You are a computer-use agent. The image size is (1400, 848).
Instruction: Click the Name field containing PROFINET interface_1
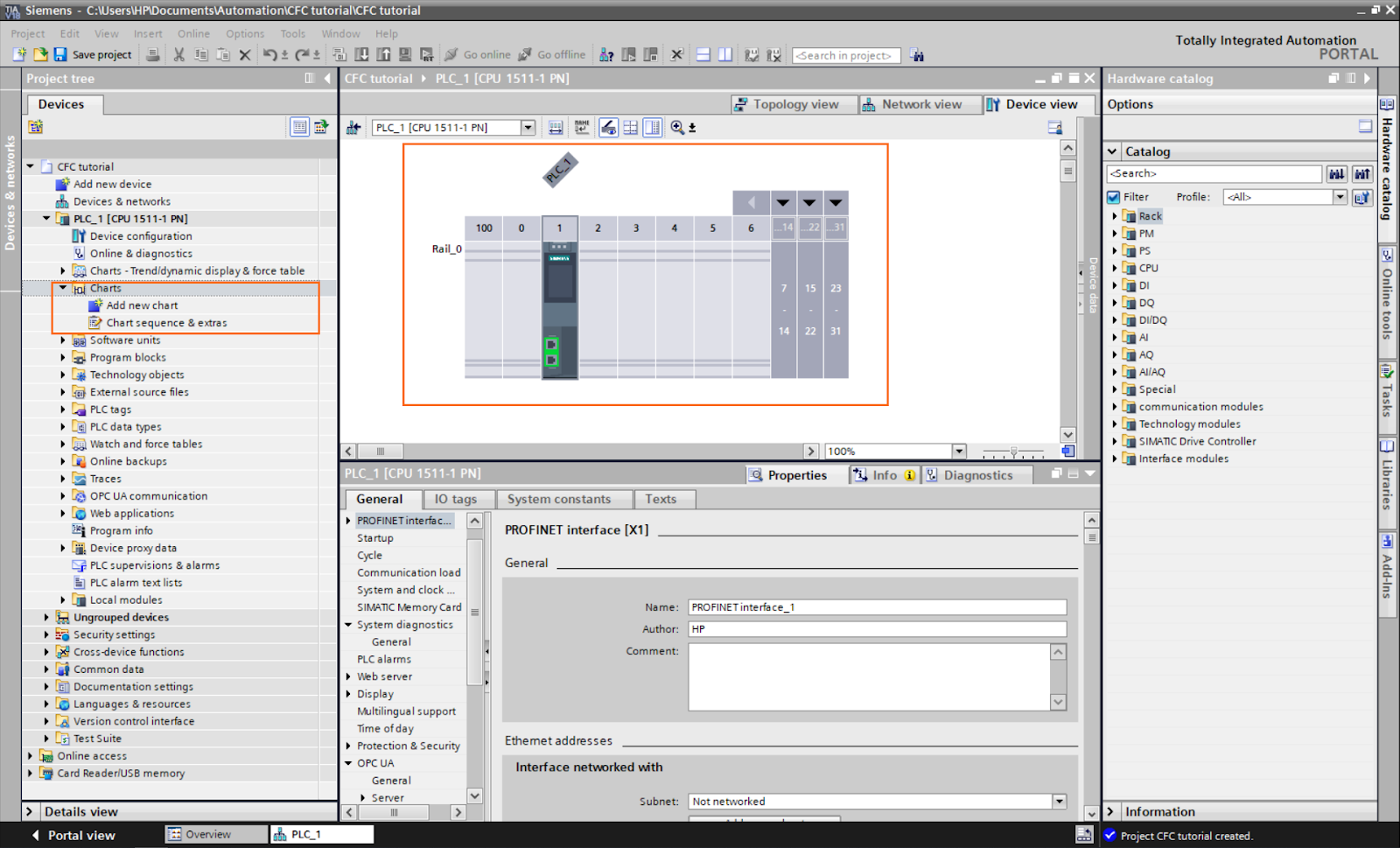coord(877,606)
